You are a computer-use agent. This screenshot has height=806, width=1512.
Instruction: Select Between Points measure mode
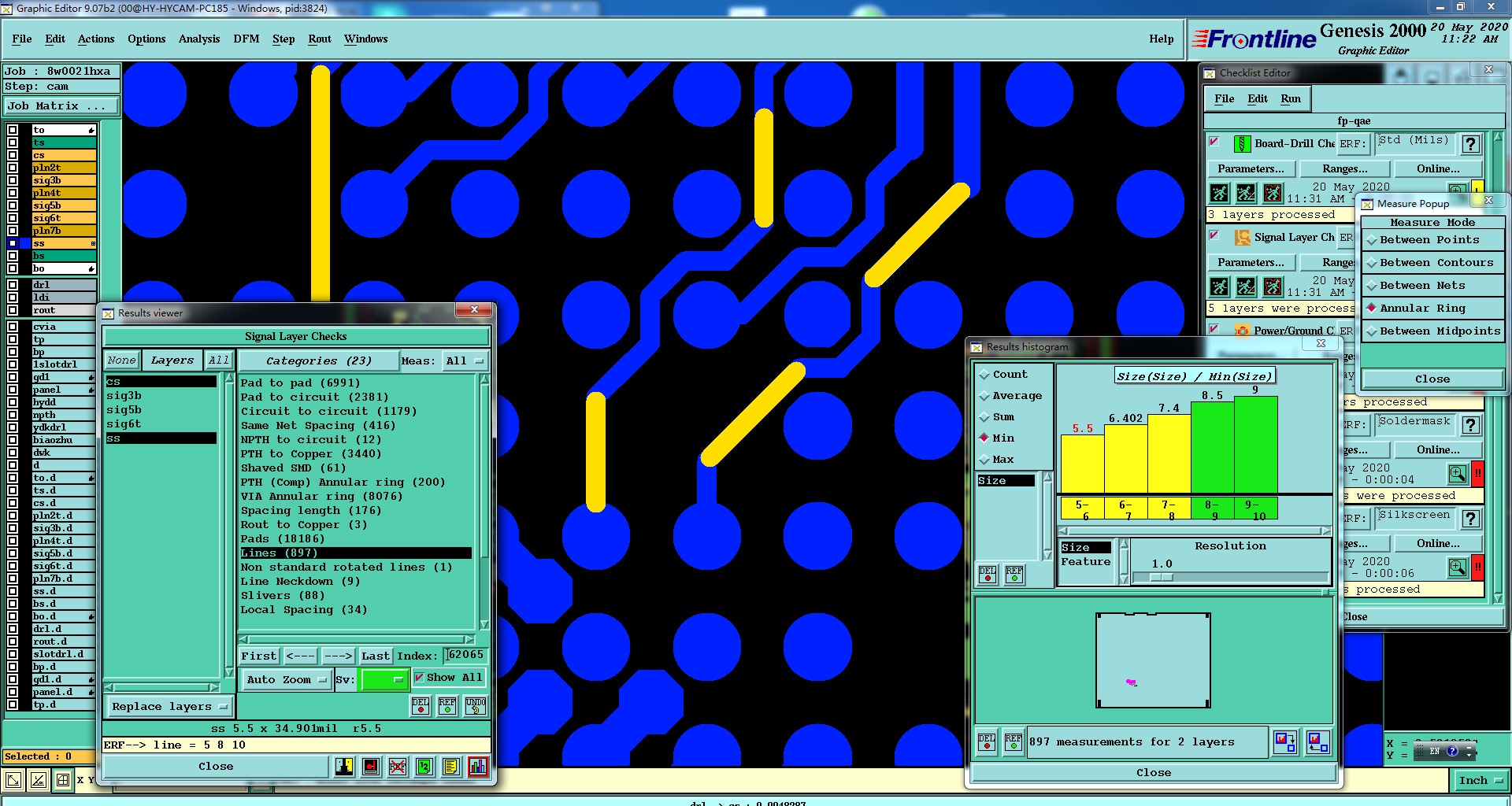pos(1432,240)
